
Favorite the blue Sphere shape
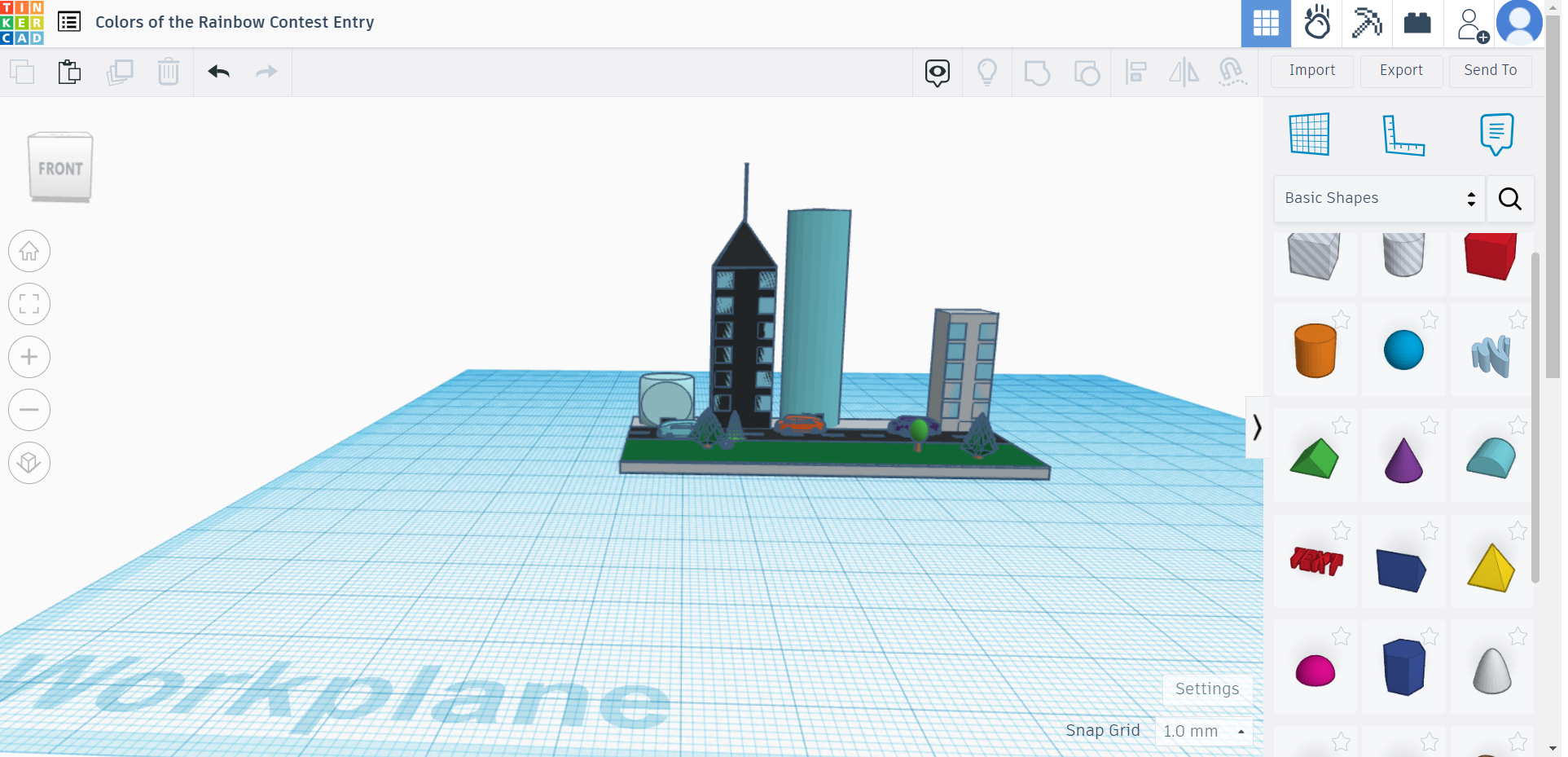click(1431, 319)
